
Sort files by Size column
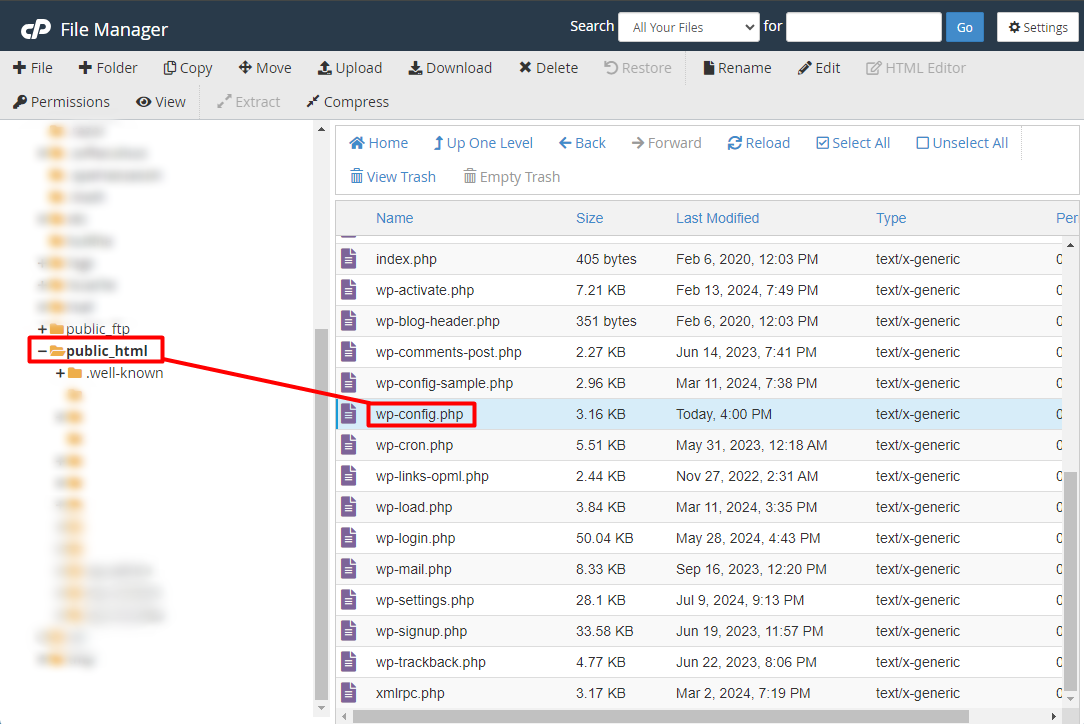(590, 219)
